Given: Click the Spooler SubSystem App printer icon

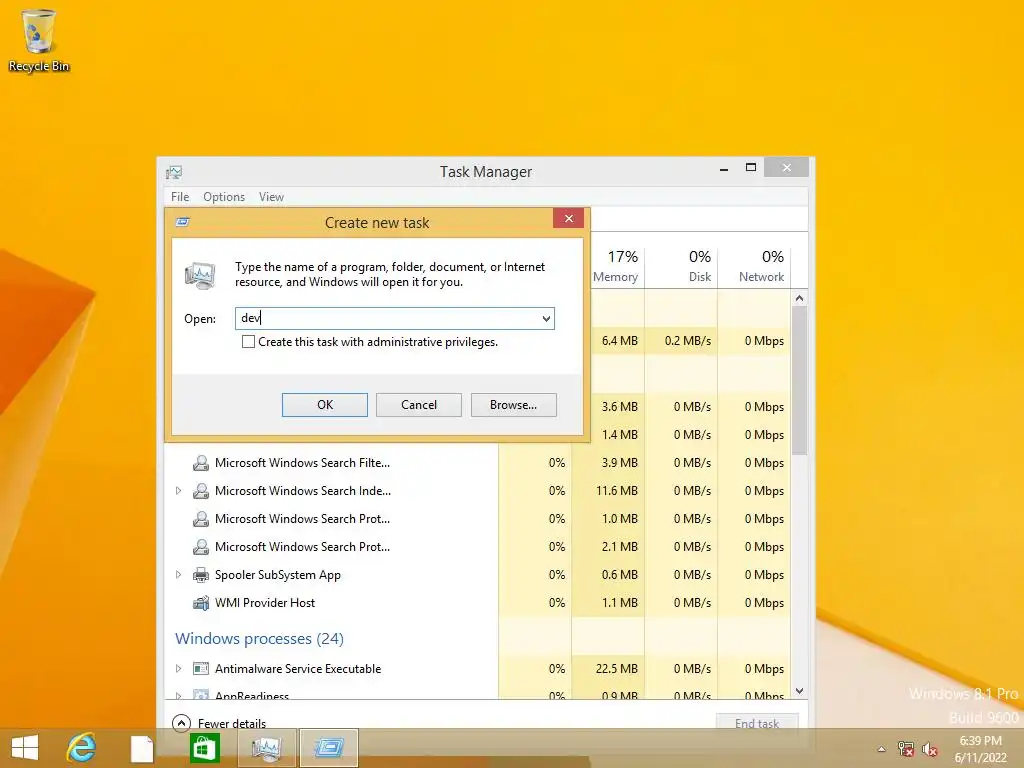Looking at the screenshot, I should [200, 575].
